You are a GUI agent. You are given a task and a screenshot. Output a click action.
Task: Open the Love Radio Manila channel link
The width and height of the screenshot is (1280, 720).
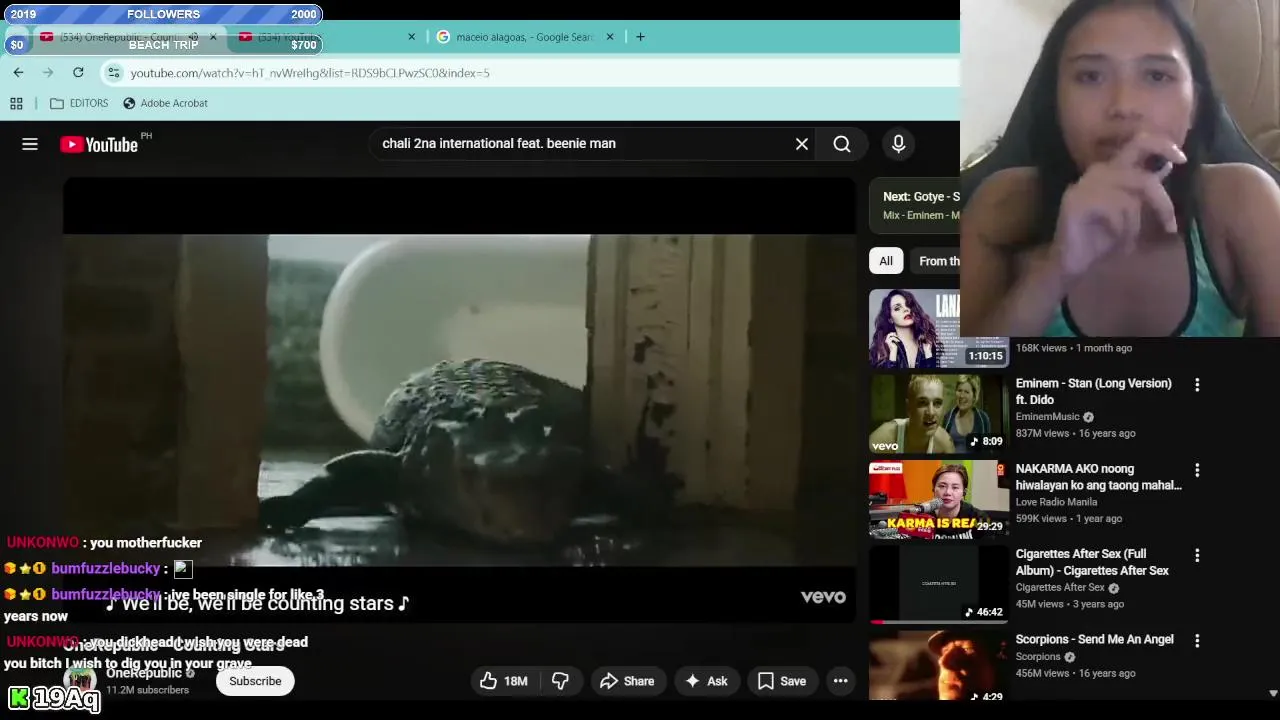(x=1056, y=502)
